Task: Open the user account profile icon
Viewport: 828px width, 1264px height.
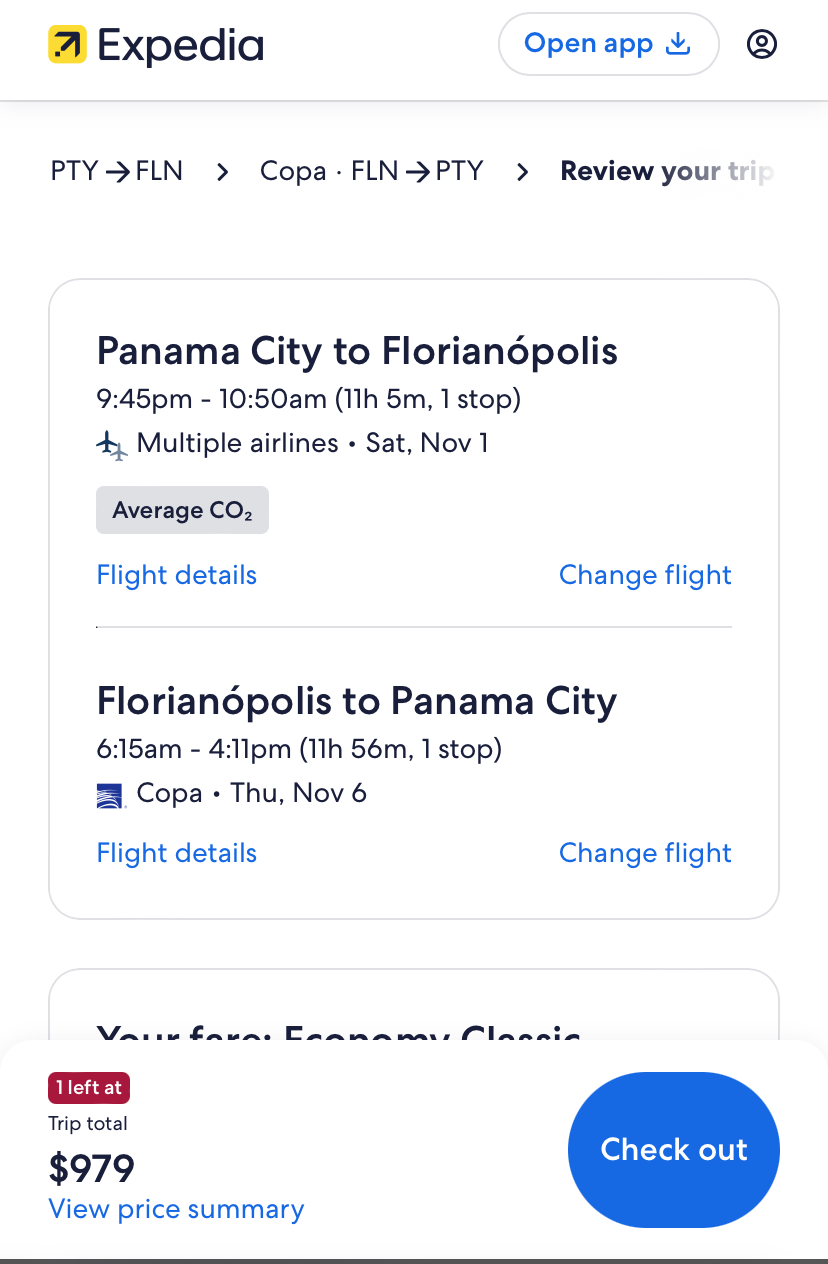Action: click(x=762, y=44)
